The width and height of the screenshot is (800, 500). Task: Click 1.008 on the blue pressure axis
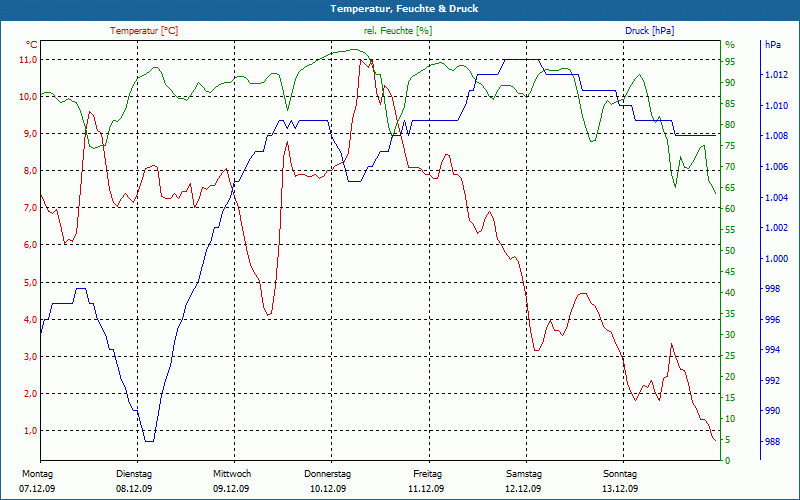tap(777, 136)
